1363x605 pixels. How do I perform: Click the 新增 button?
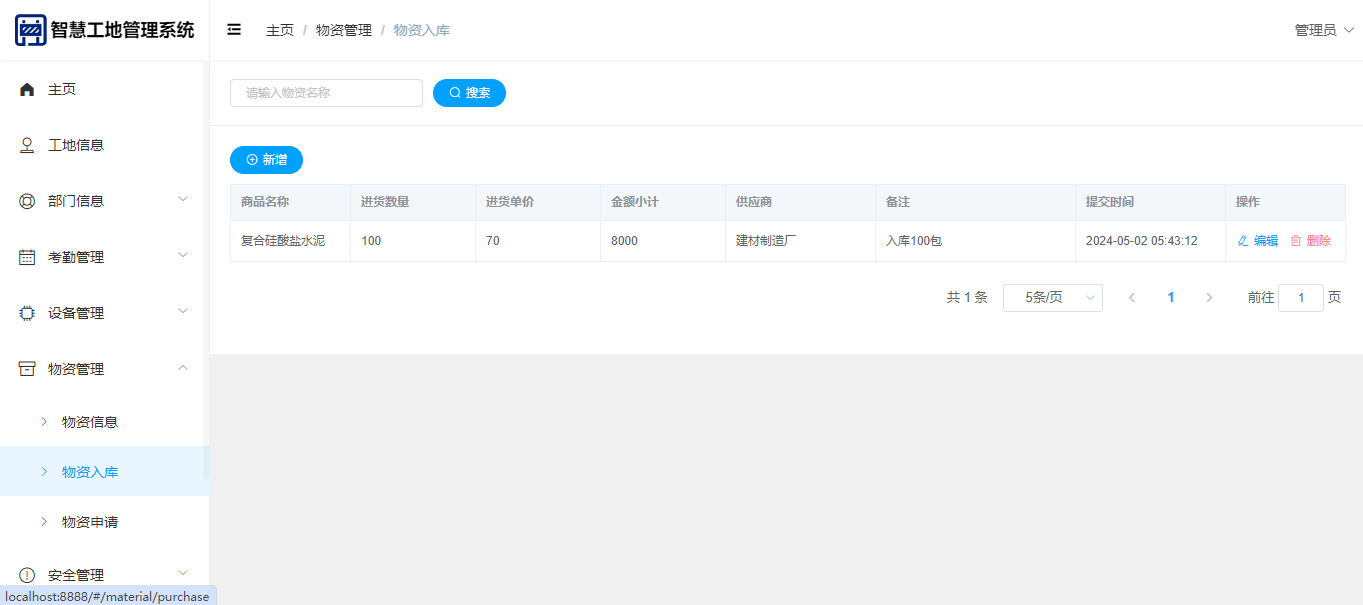(x=266, y=160)
